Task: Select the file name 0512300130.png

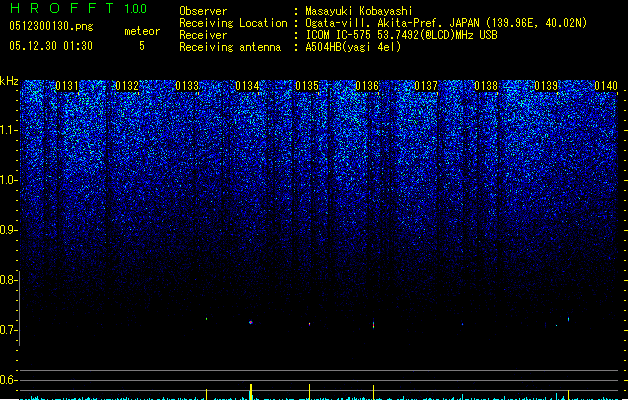Action: click(51, 26)
